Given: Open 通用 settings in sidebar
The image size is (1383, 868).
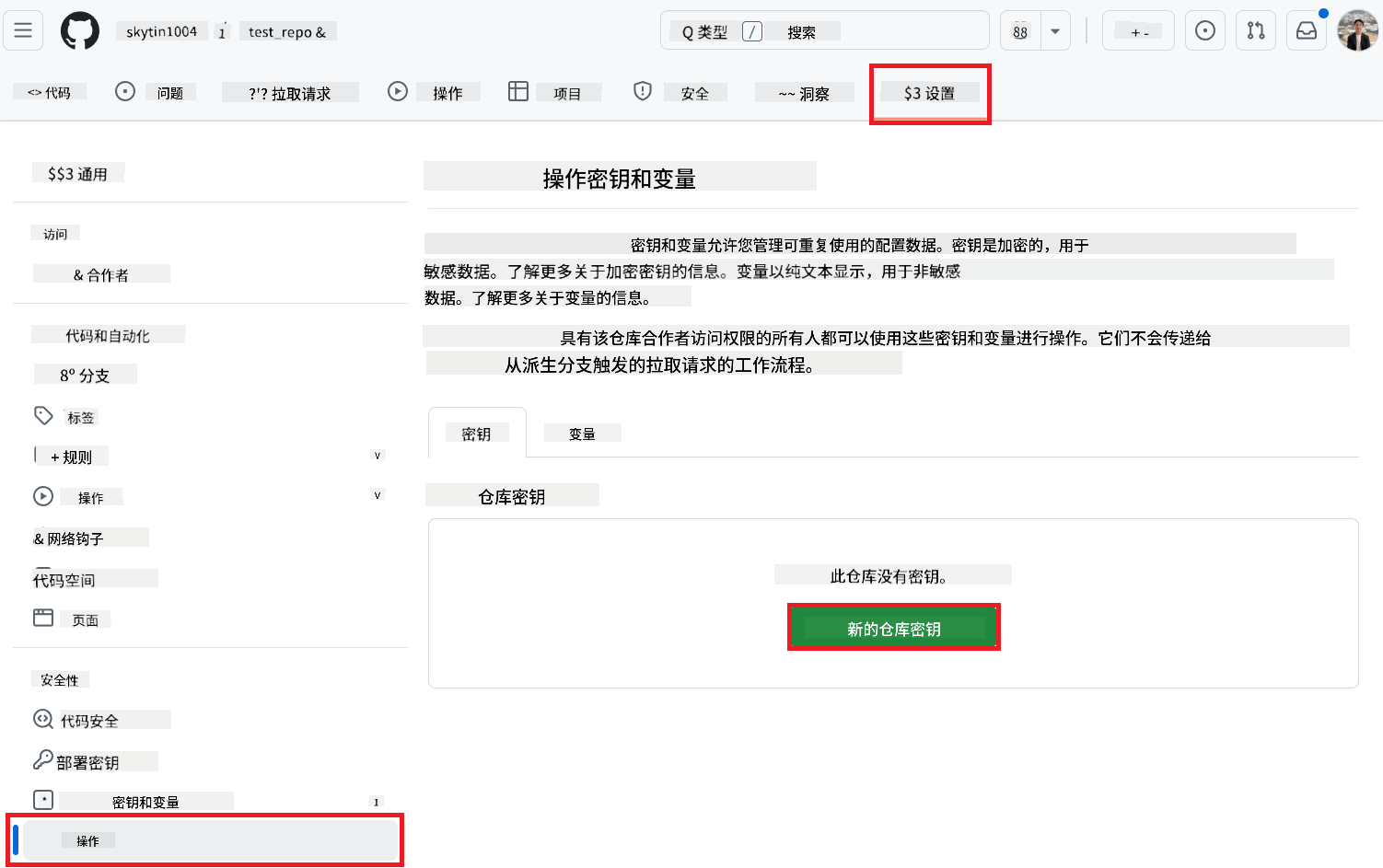Looking at the screenshot, I should [78, 173].
